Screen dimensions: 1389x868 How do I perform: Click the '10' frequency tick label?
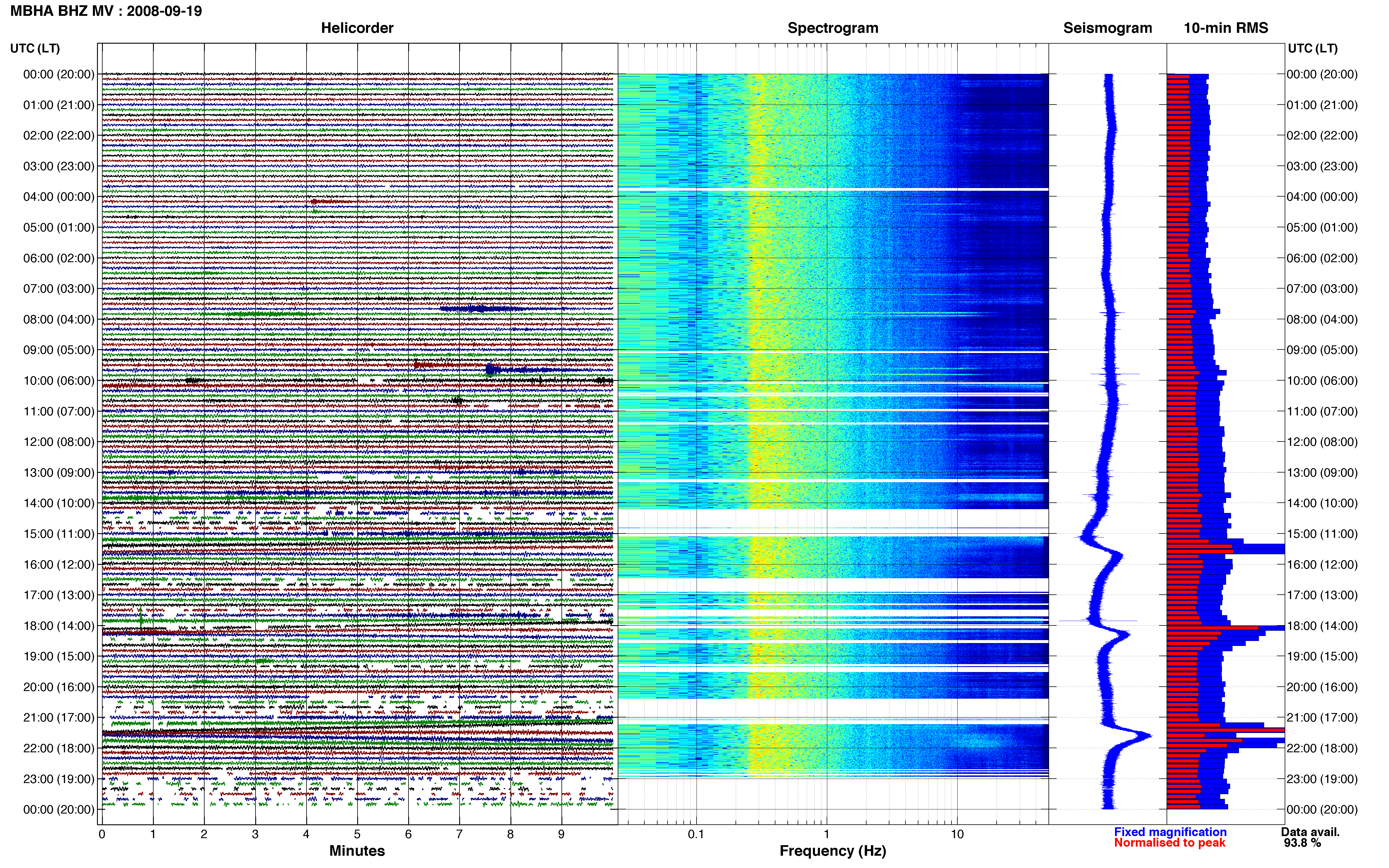(957, 834)
